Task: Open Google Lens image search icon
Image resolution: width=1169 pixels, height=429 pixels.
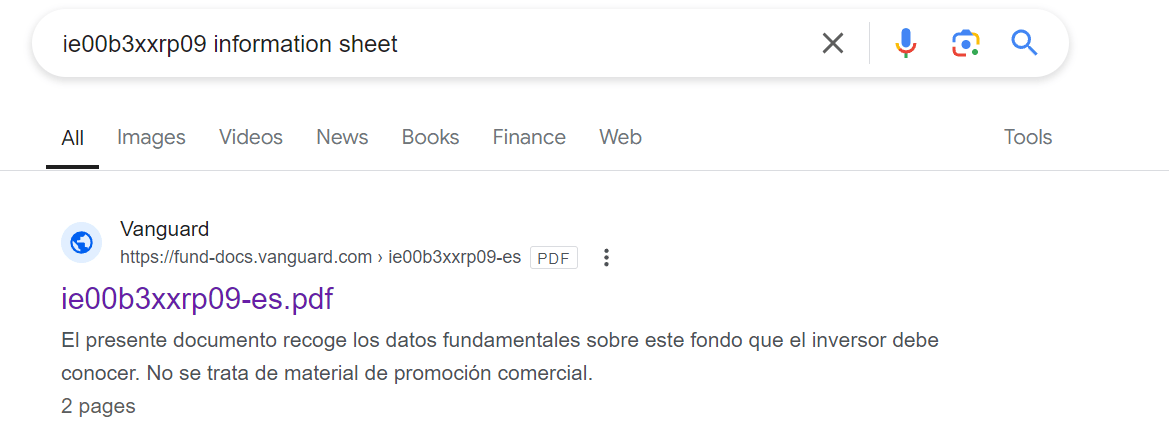Action: (965, 43)
